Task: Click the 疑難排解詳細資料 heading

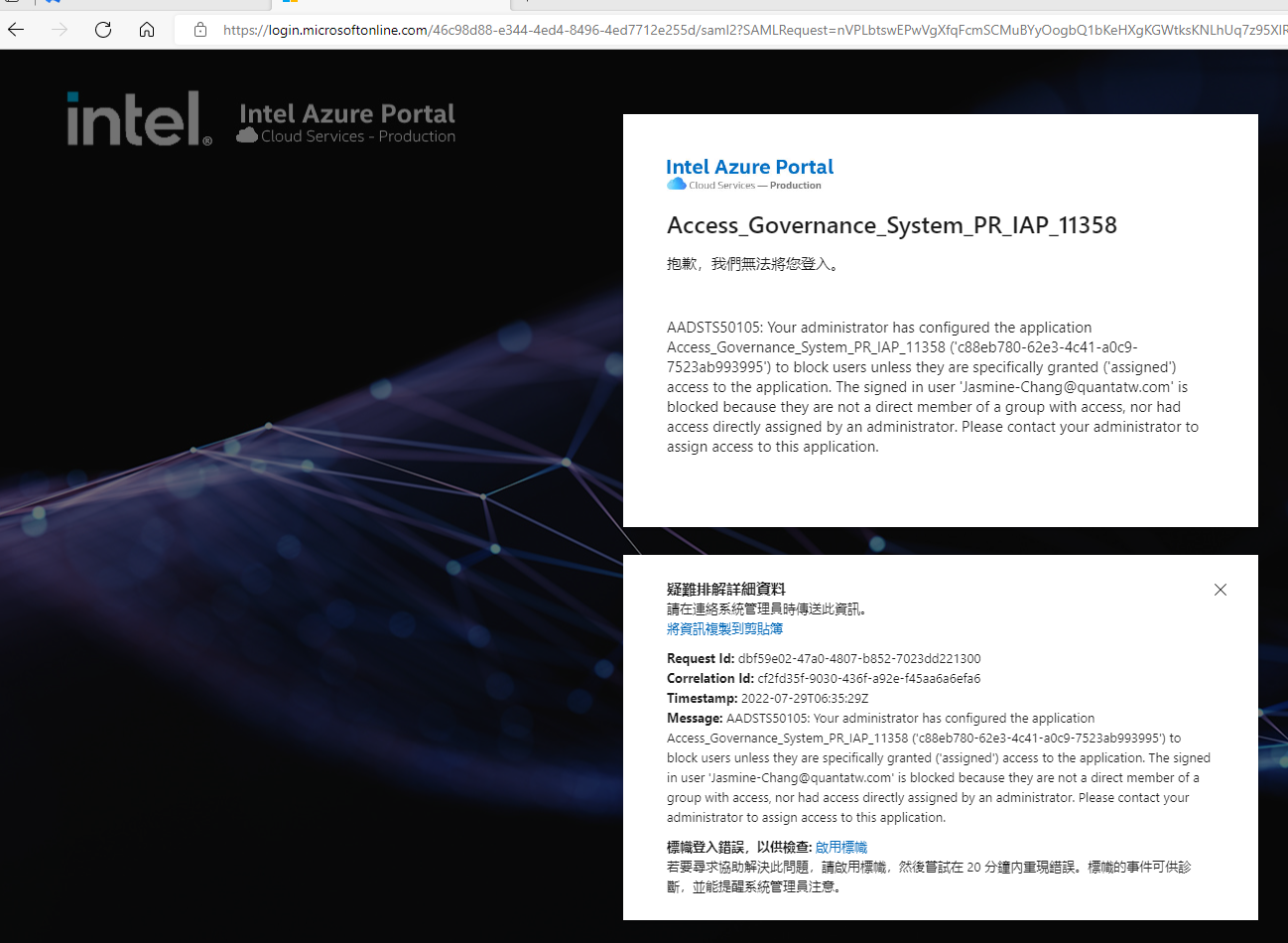Action: [x=726, y=589]
